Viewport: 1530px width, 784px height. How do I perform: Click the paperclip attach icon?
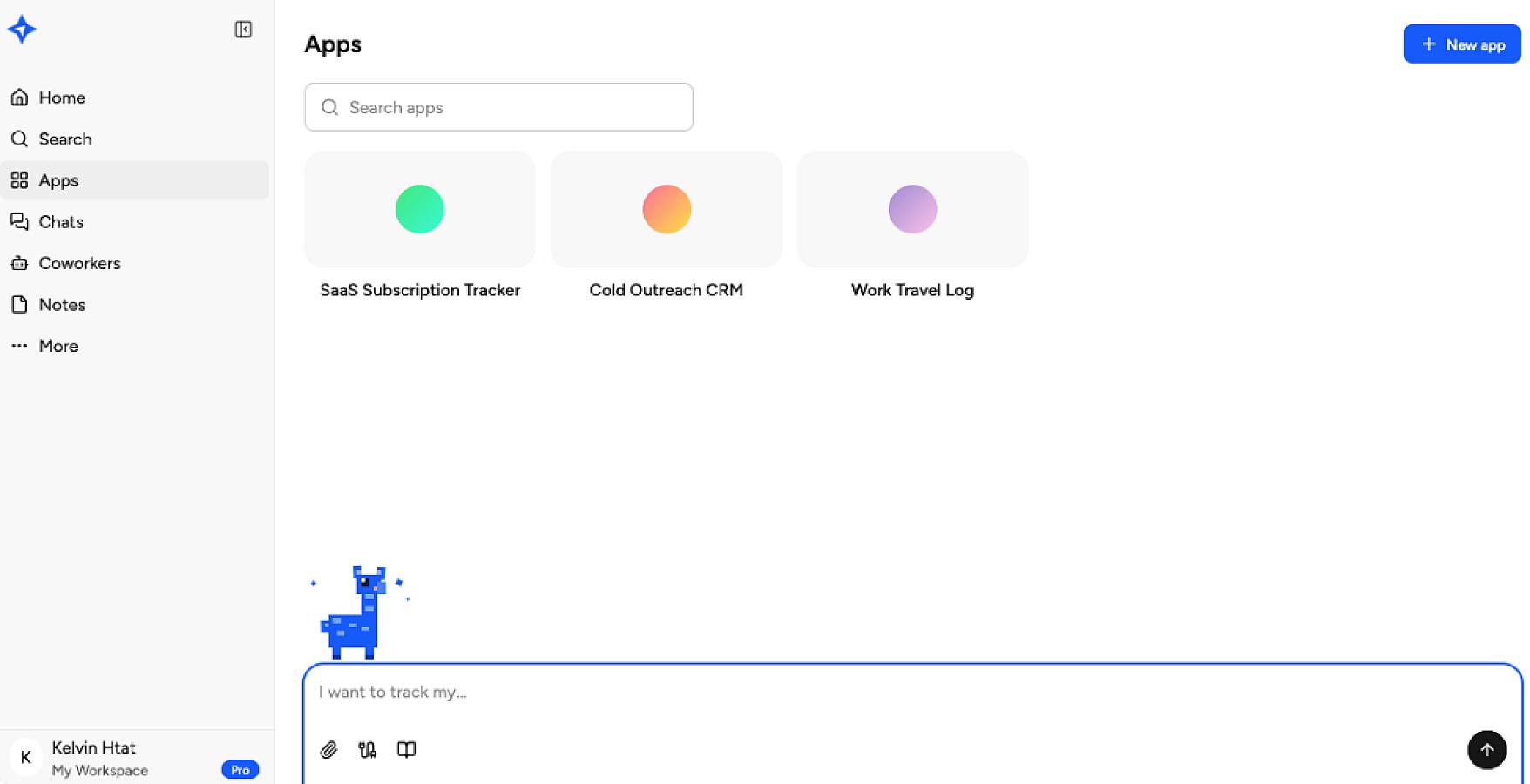pos(328,750)
